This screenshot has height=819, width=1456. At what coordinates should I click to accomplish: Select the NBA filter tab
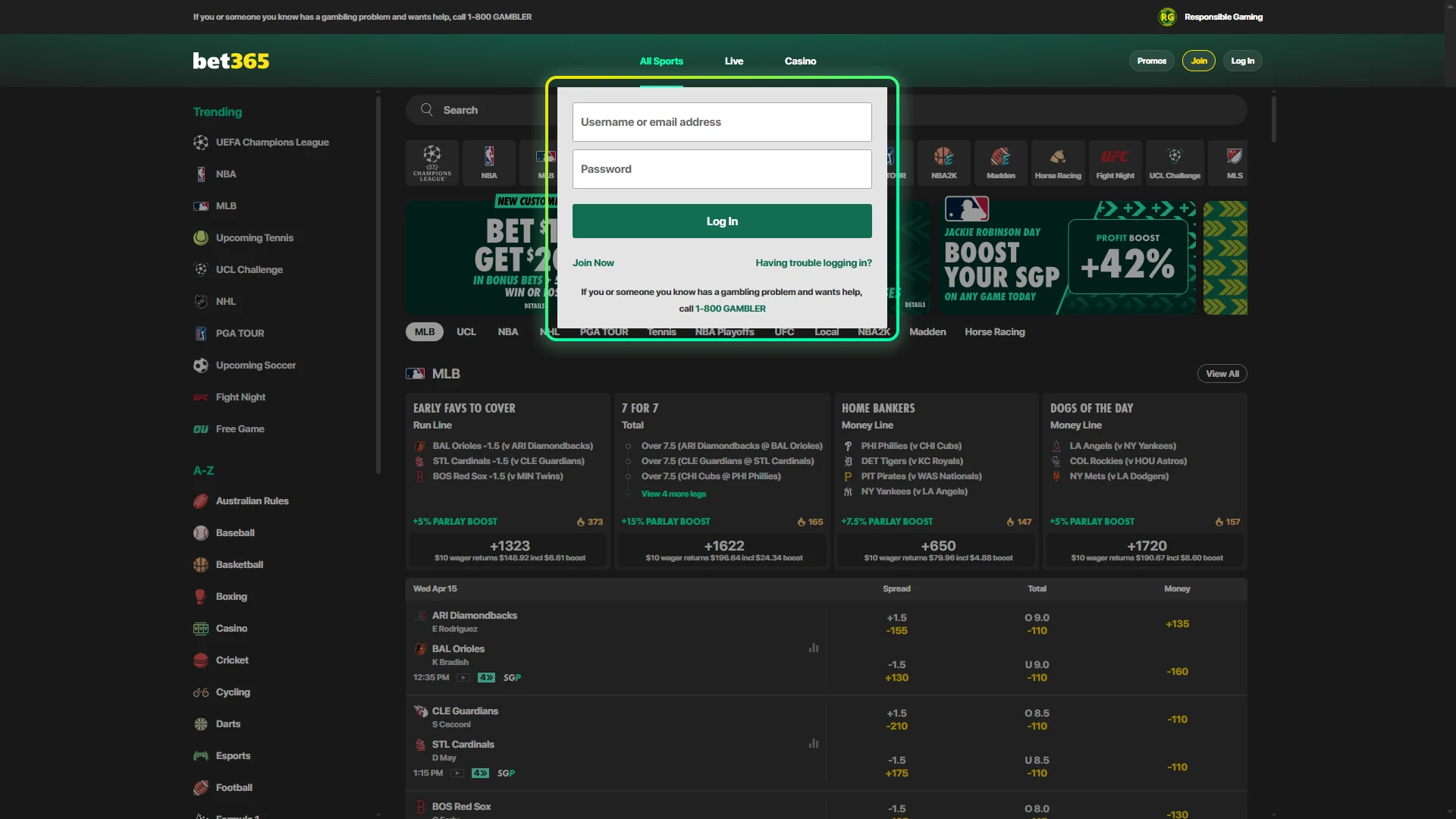click(x=508, y=332)
